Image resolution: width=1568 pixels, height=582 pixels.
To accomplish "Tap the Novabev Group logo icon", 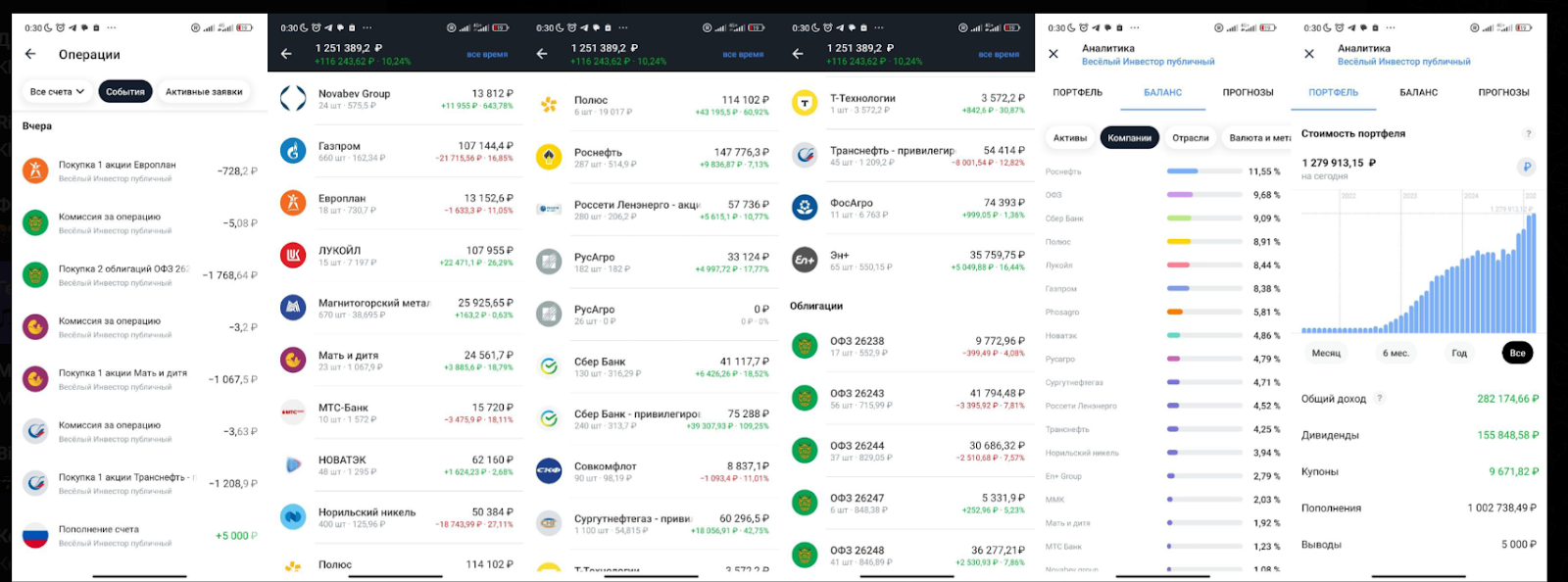I will click(x=293, y=98).
